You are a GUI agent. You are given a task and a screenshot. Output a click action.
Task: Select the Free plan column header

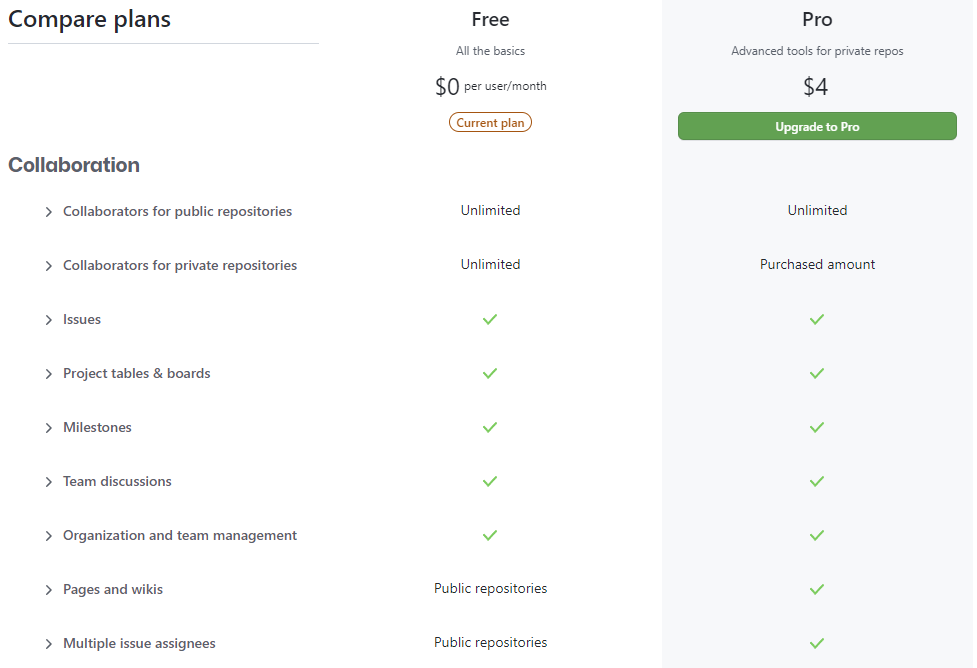[490, 19]
